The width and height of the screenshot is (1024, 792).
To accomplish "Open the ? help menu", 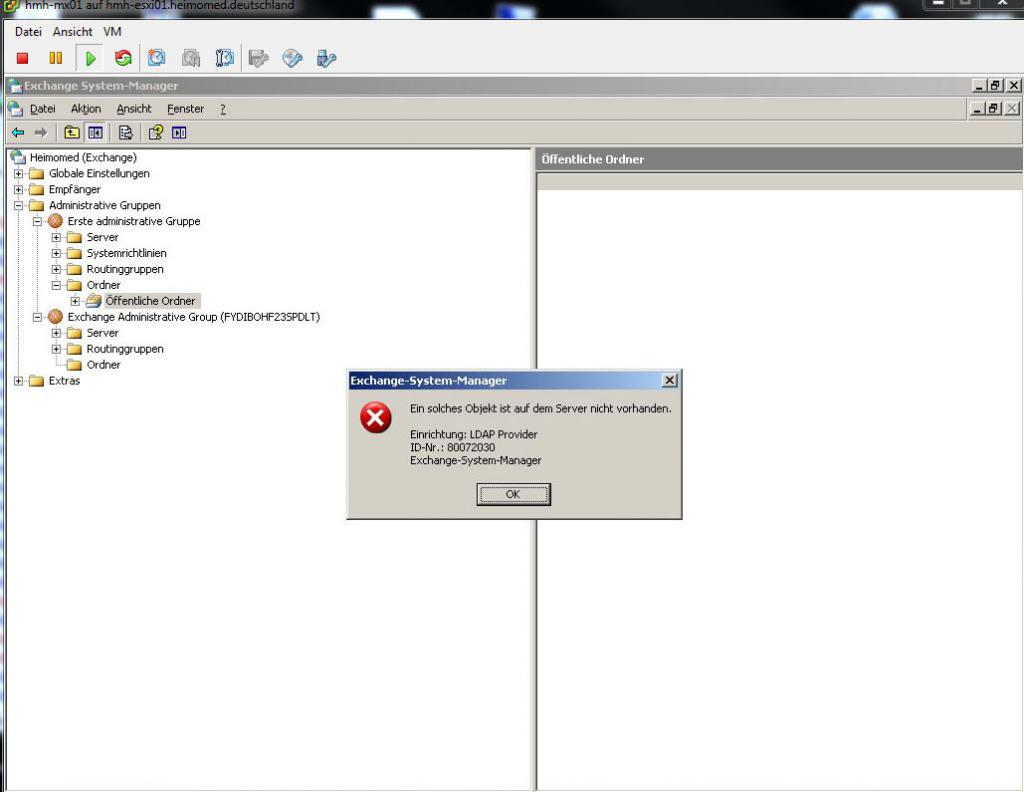I will point(223,109).
